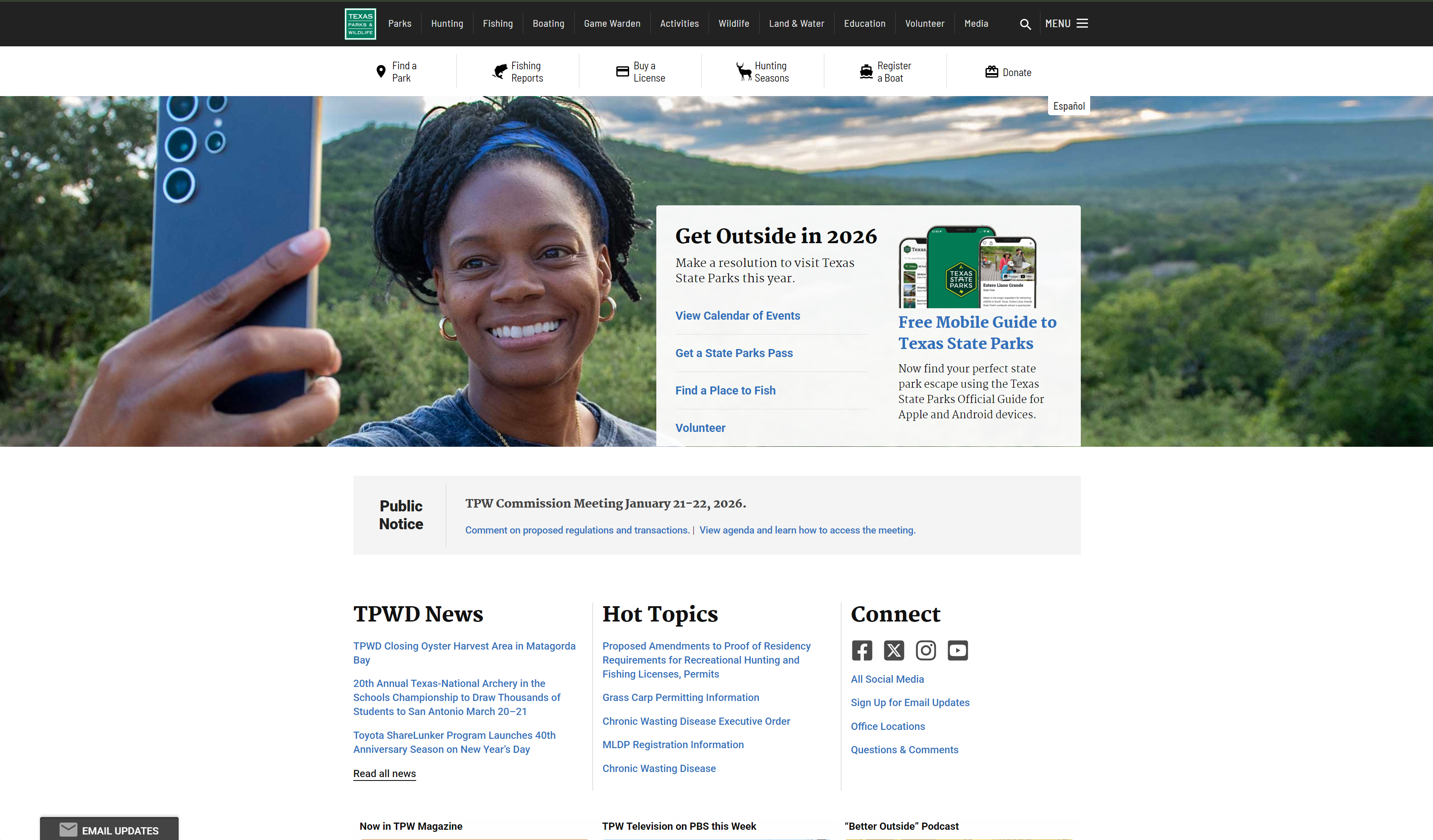Open the search magnifier icon
Image resolution: width=1433 pixels, height=840 pixels.
(x=1025, y=24)
